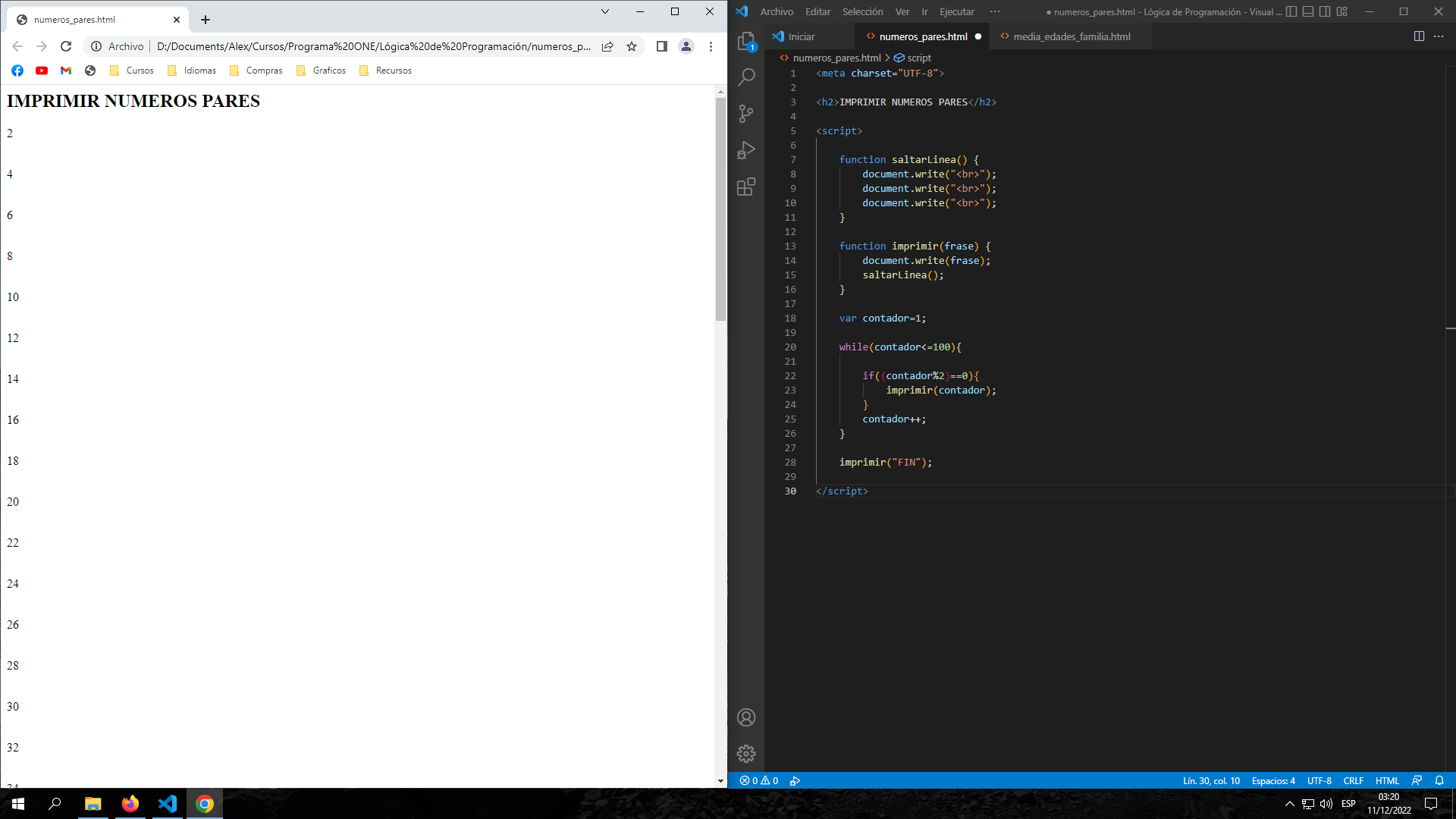
Task: Close the numeros_pares.html Chrome tab
Action: click(x=177, y=20)
